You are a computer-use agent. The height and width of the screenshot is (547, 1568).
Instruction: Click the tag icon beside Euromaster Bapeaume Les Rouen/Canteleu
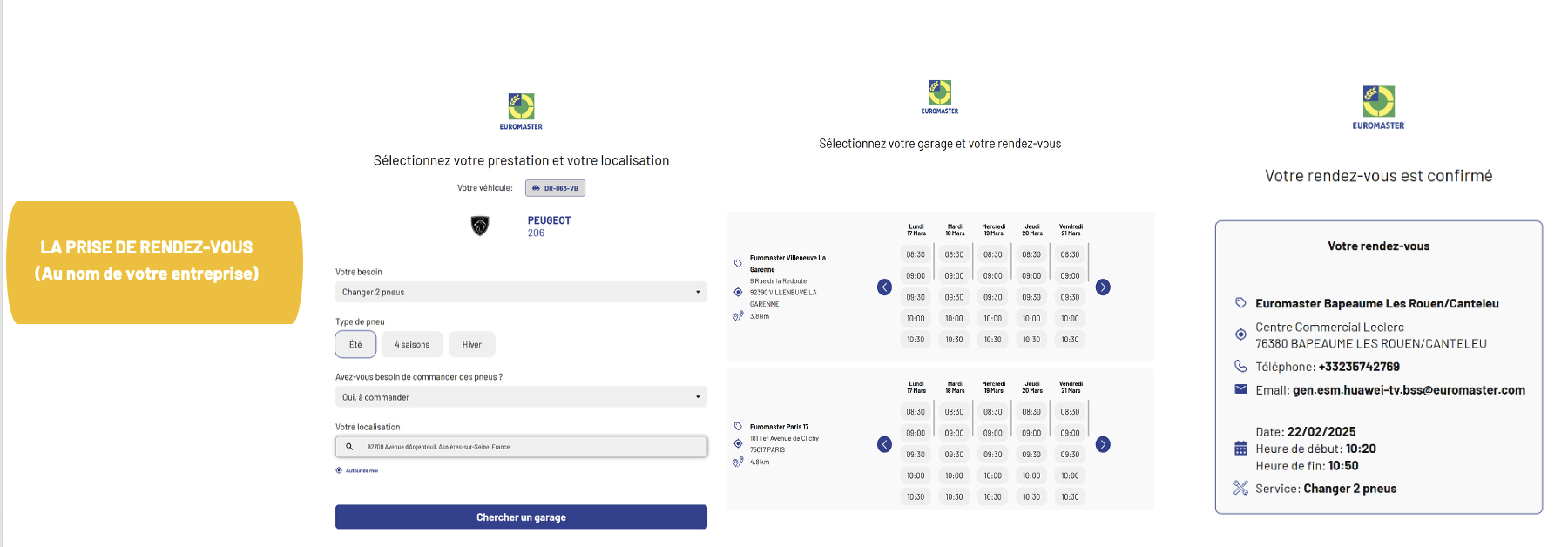pyautogui.click(x=1240, y=303)
